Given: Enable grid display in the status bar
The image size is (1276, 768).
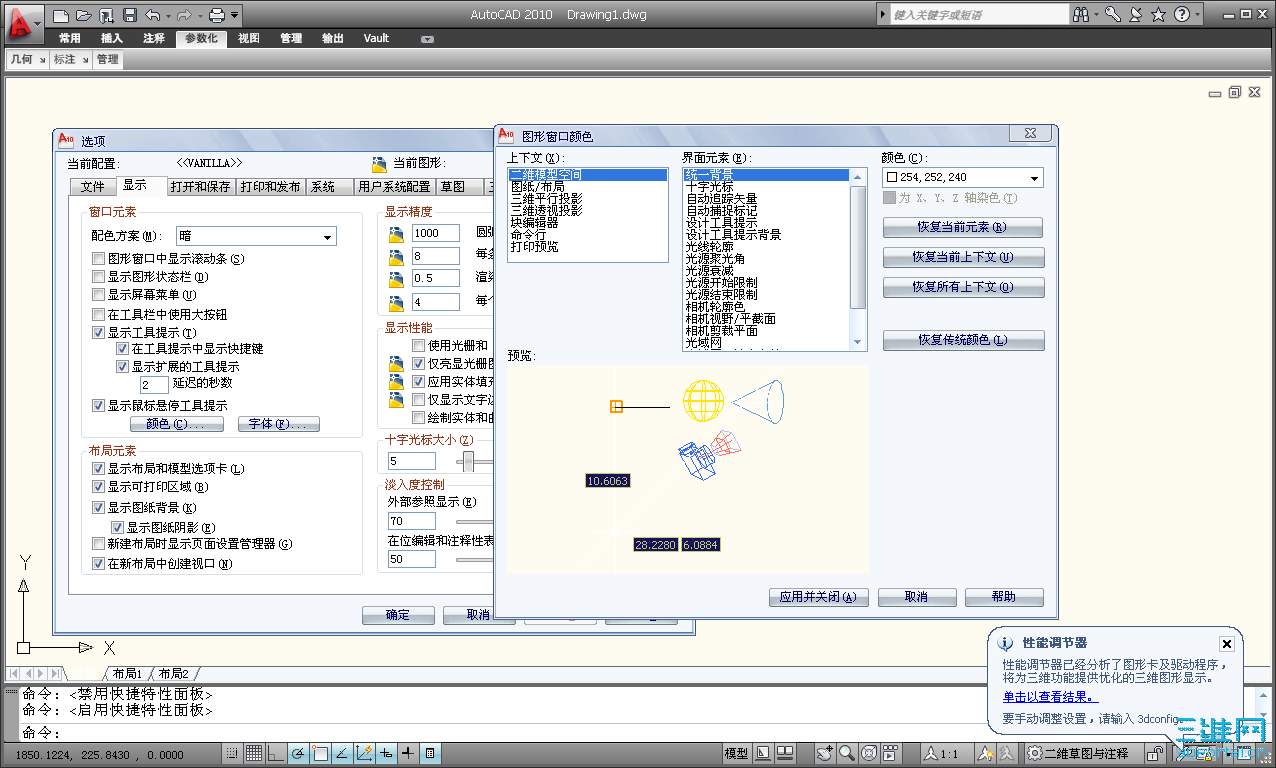Looking at the screenshot, I should coord(254,753).
